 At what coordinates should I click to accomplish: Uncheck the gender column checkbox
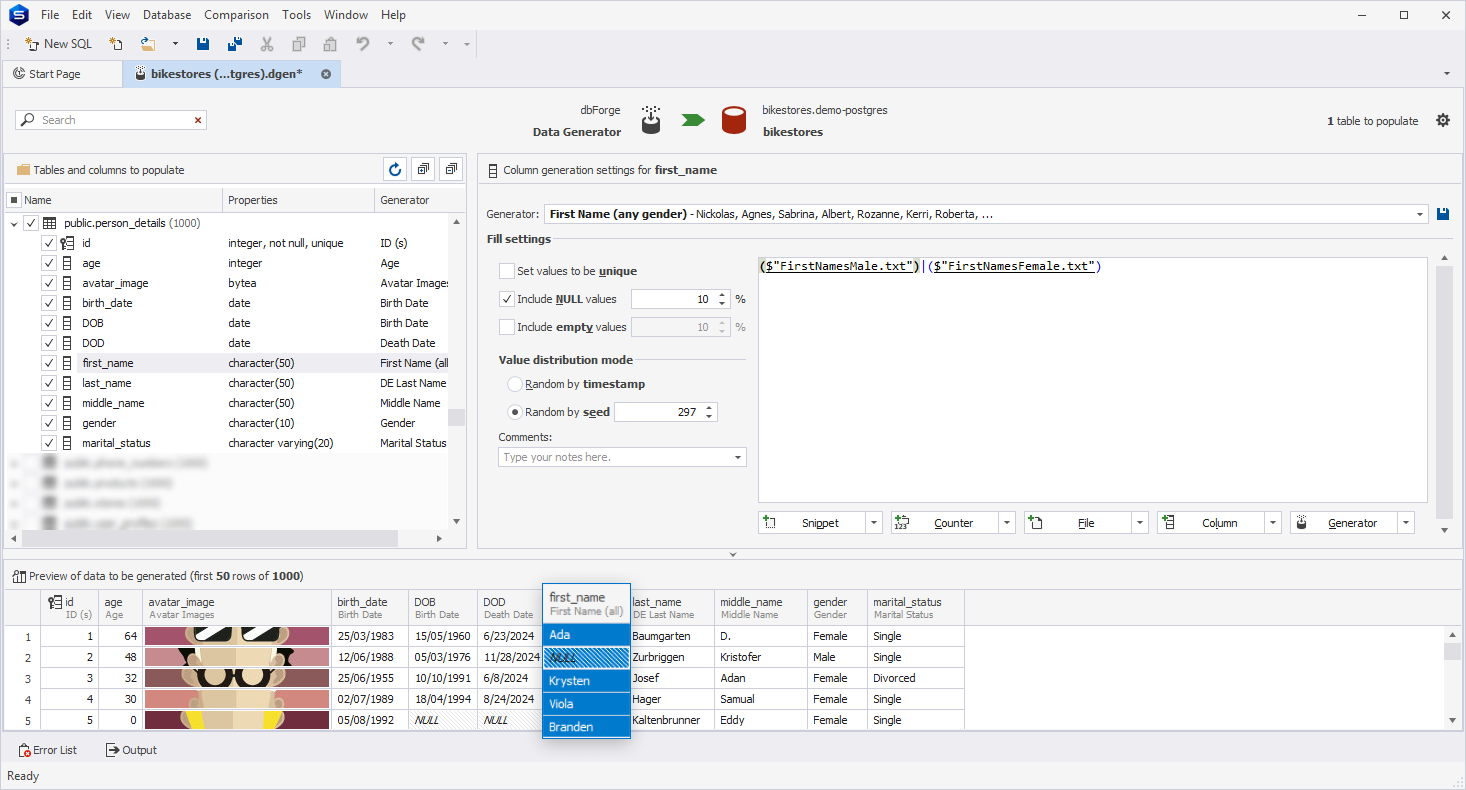[49, 423]
